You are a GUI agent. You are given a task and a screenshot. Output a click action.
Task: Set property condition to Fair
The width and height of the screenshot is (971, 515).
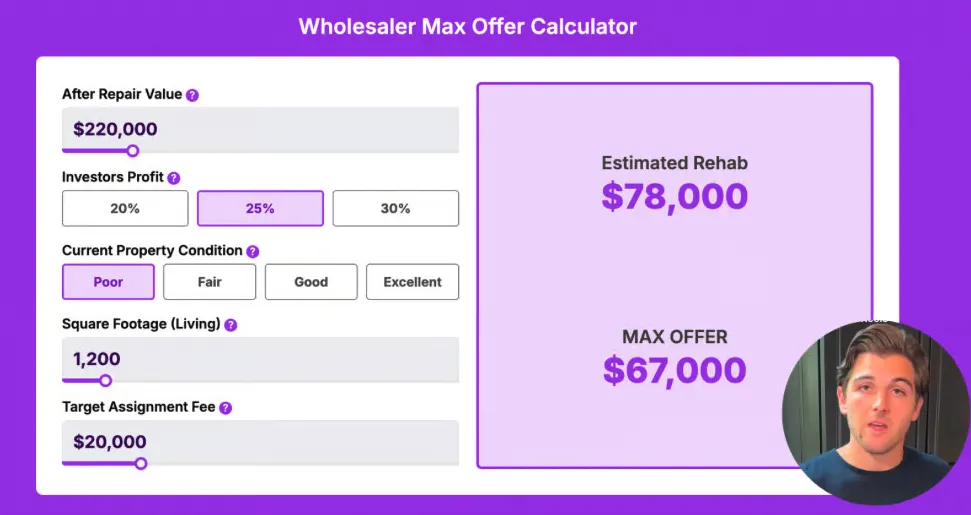point(209,282)
